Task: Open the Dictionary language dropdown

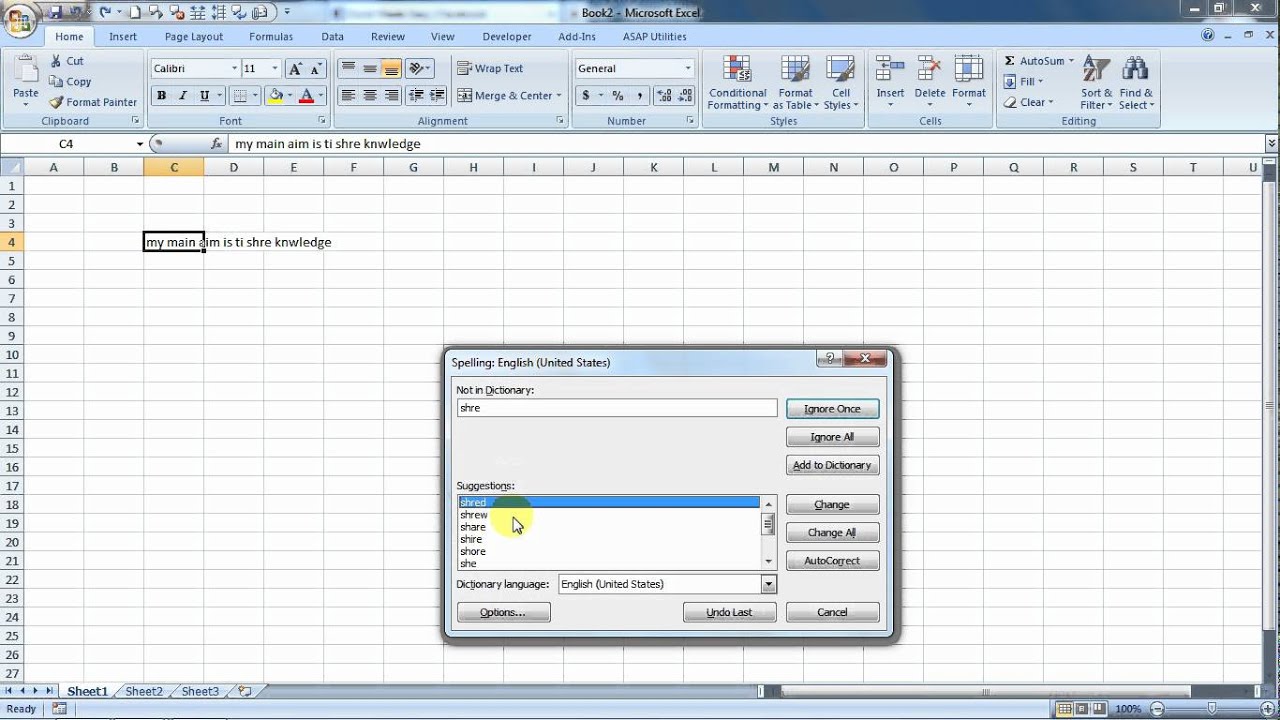Action: (768, 585)
